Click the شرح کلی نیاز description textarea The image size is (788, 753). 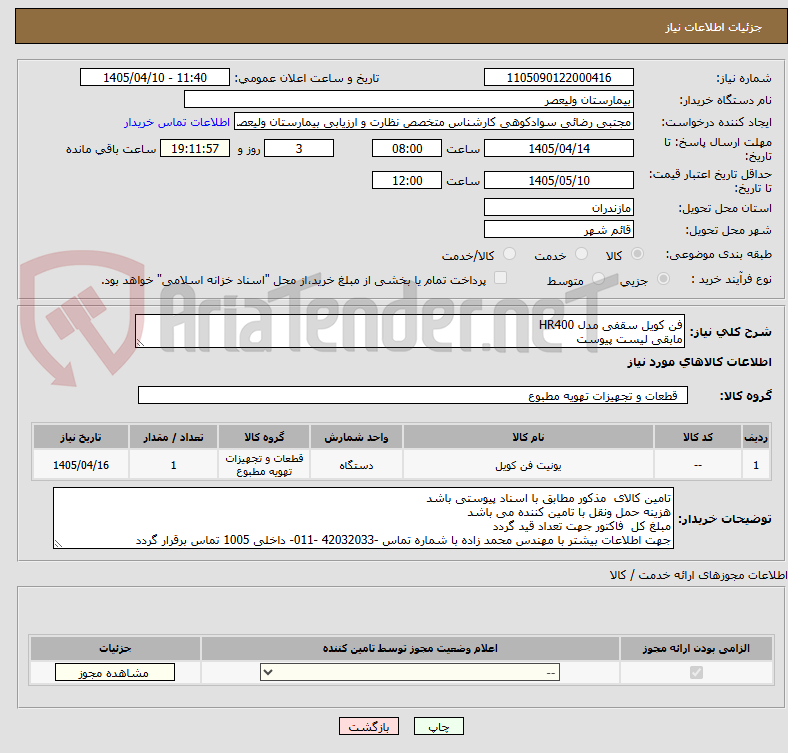coord(410,331)
